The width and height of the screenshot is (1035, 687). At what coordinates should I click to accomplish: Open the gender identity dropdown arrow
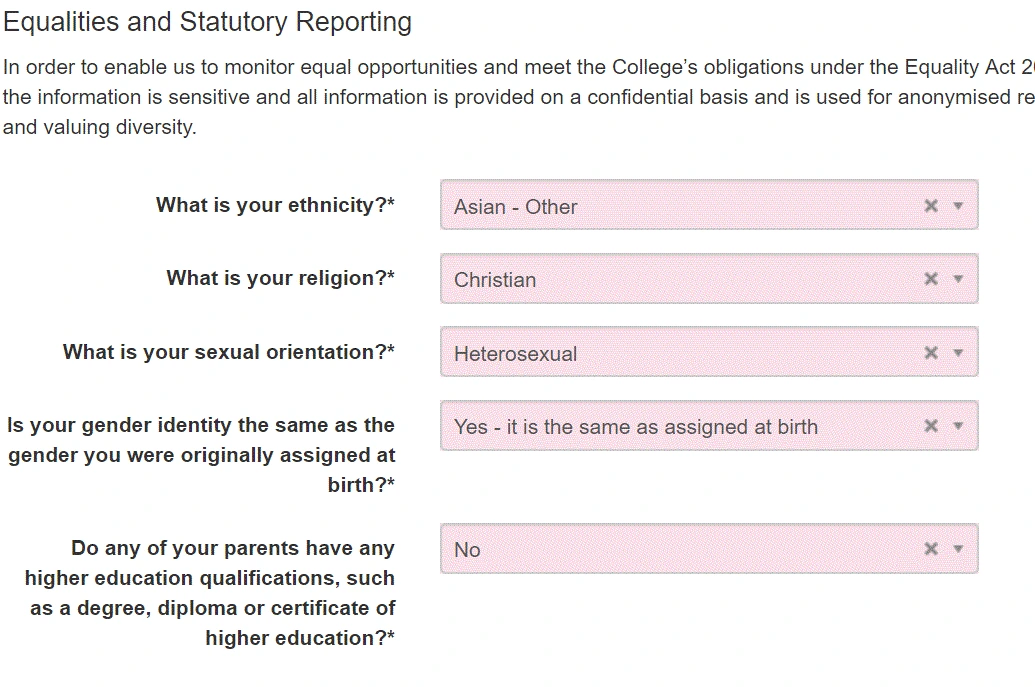958,426
